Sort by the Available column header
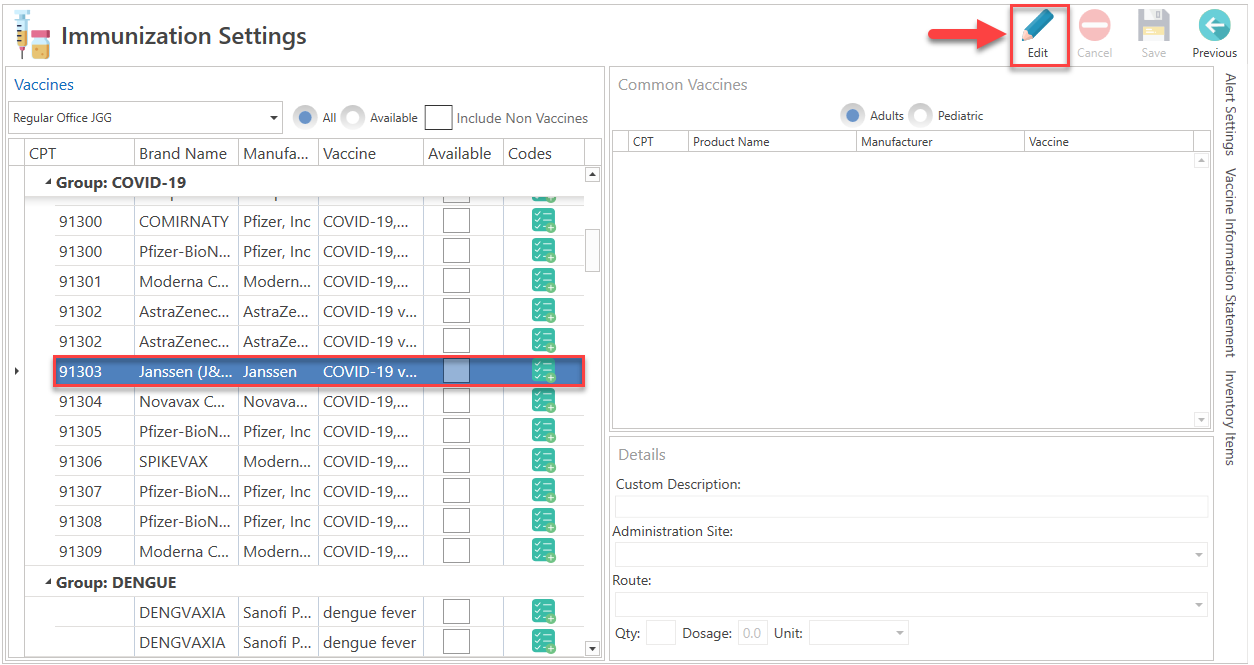 tap(463, 153)
